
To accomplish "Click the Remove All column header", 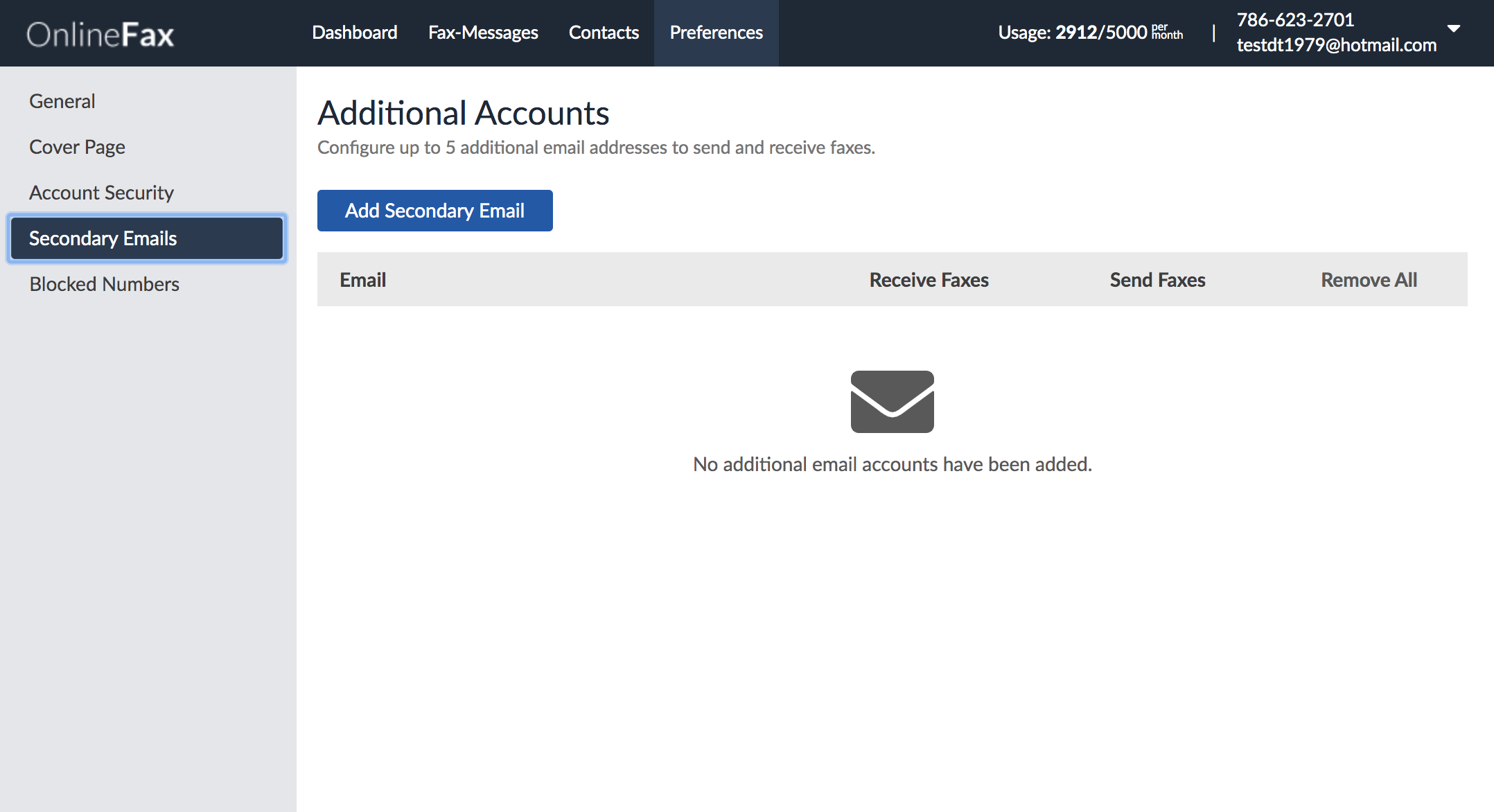I will [1368, 279].
